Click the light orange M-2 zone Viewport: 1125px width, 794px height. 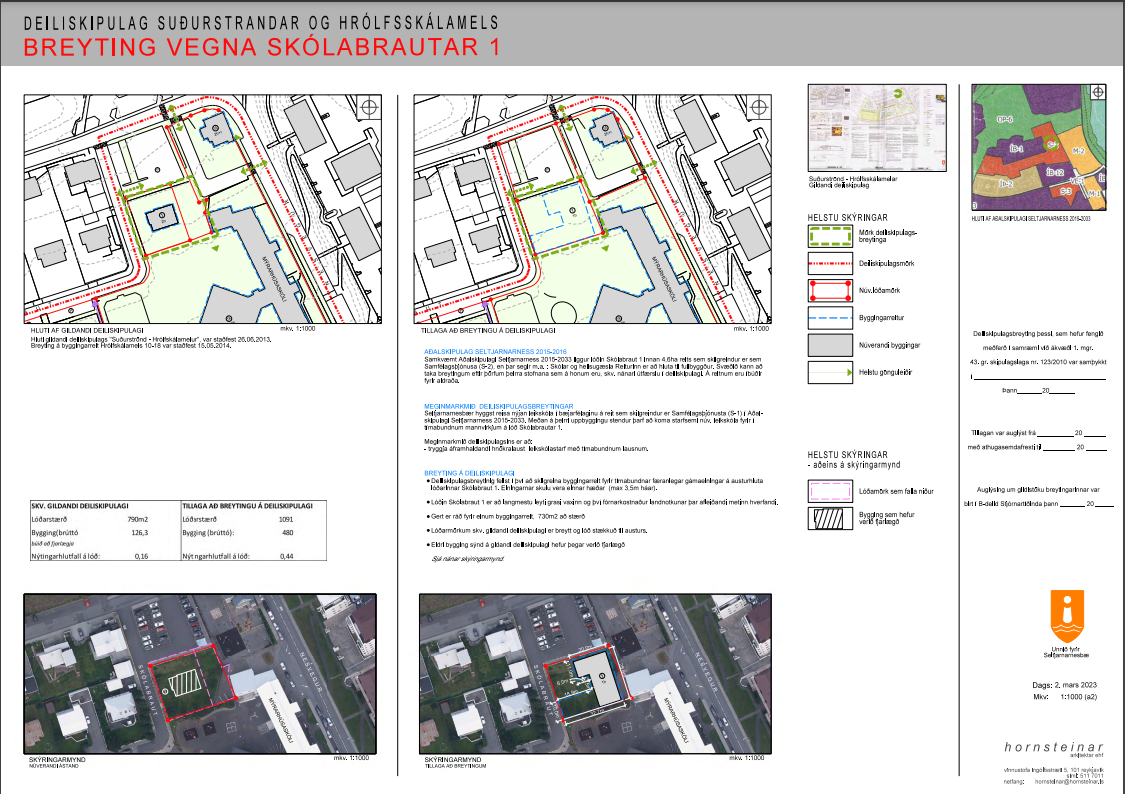coord(1078,150)
